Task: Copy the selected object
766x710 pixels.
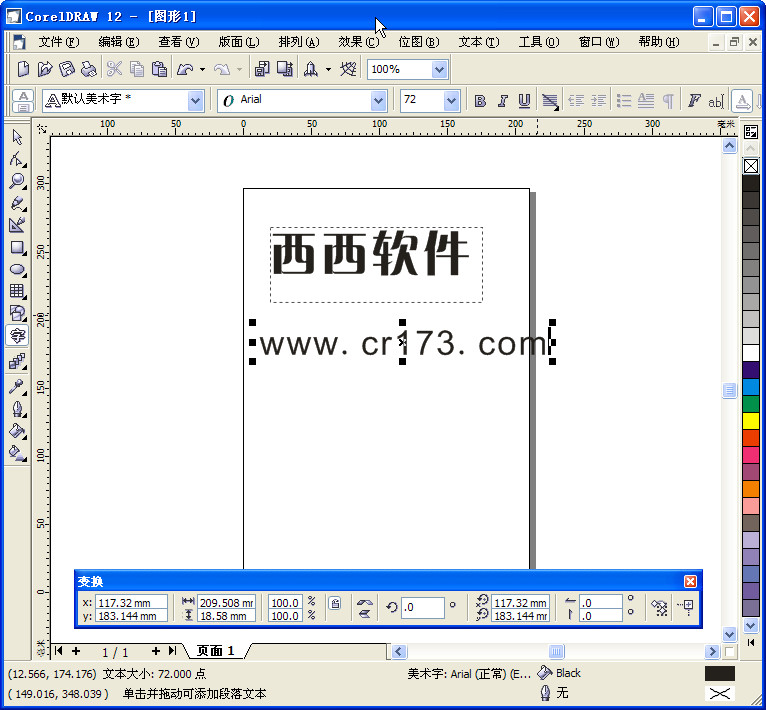Action: pyautogui.click(x=137, y=69)
